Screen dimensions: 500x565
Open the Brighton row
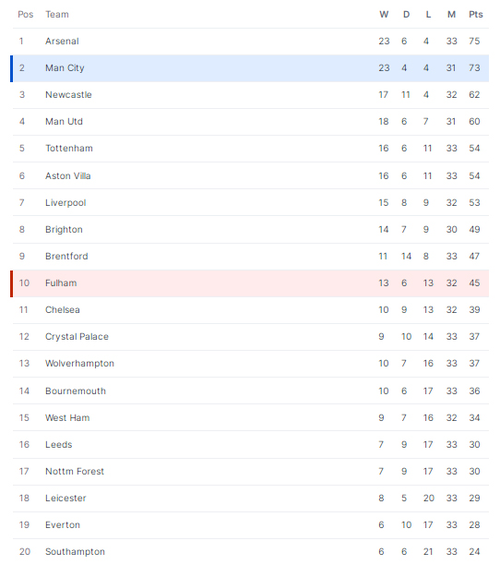point(251,230)
